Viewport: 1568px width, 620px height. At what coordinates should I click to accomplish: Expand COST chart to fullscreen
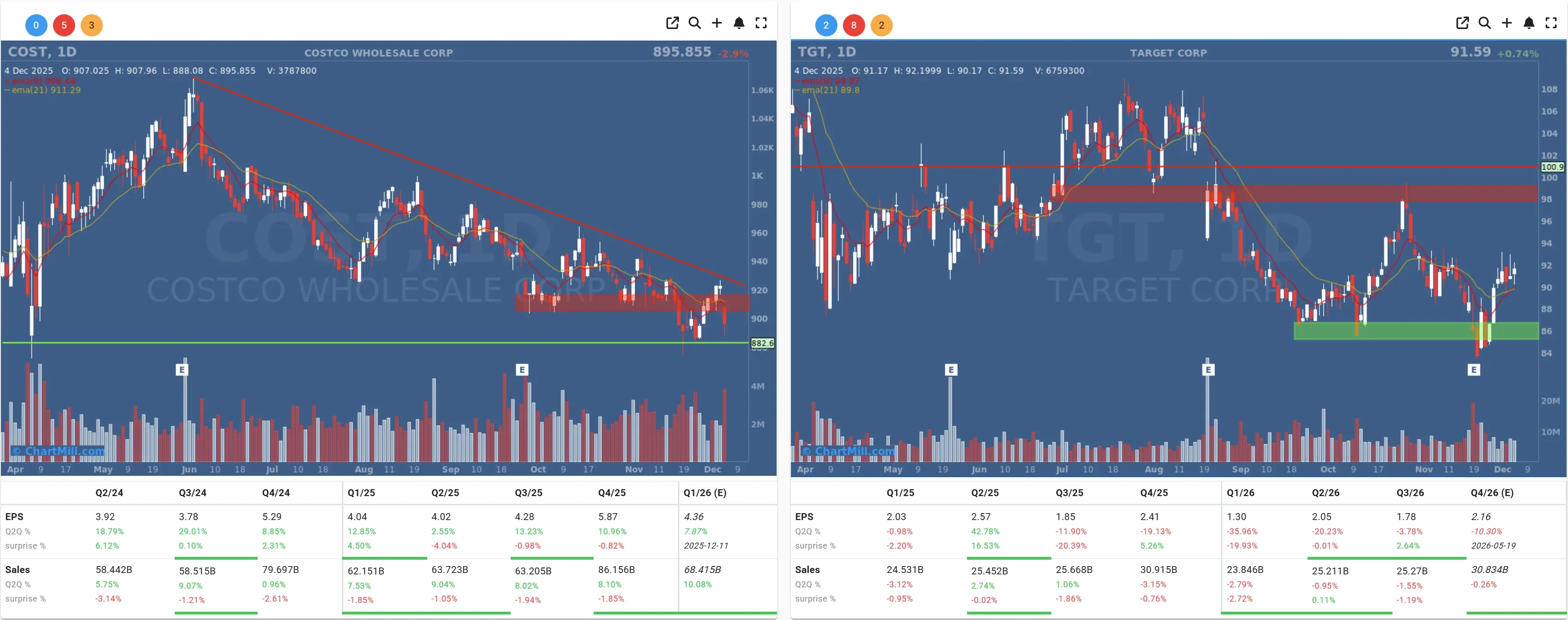click(761, 23)
